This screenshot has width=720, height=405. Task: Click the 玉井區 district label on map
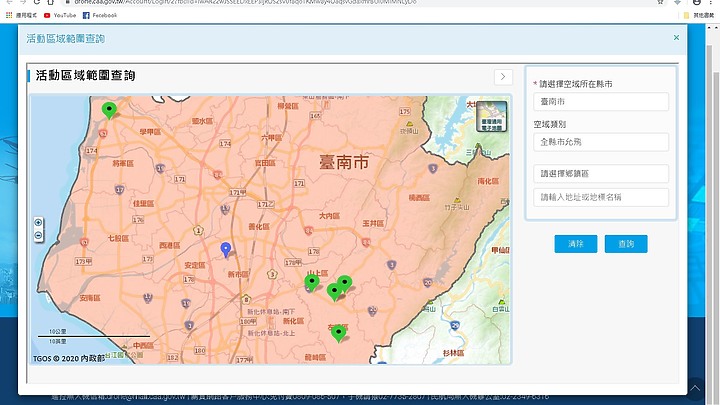[x=373, y=223]
